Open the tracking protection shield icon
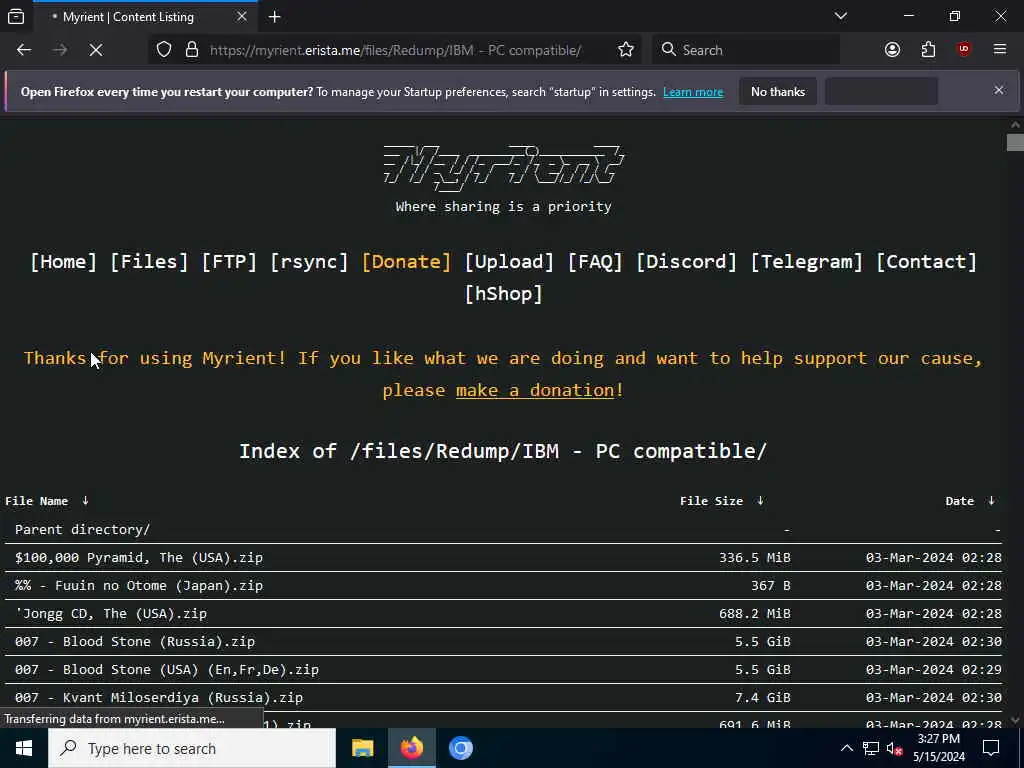Viewport: 1024px width, 768px height. point(164,50)
